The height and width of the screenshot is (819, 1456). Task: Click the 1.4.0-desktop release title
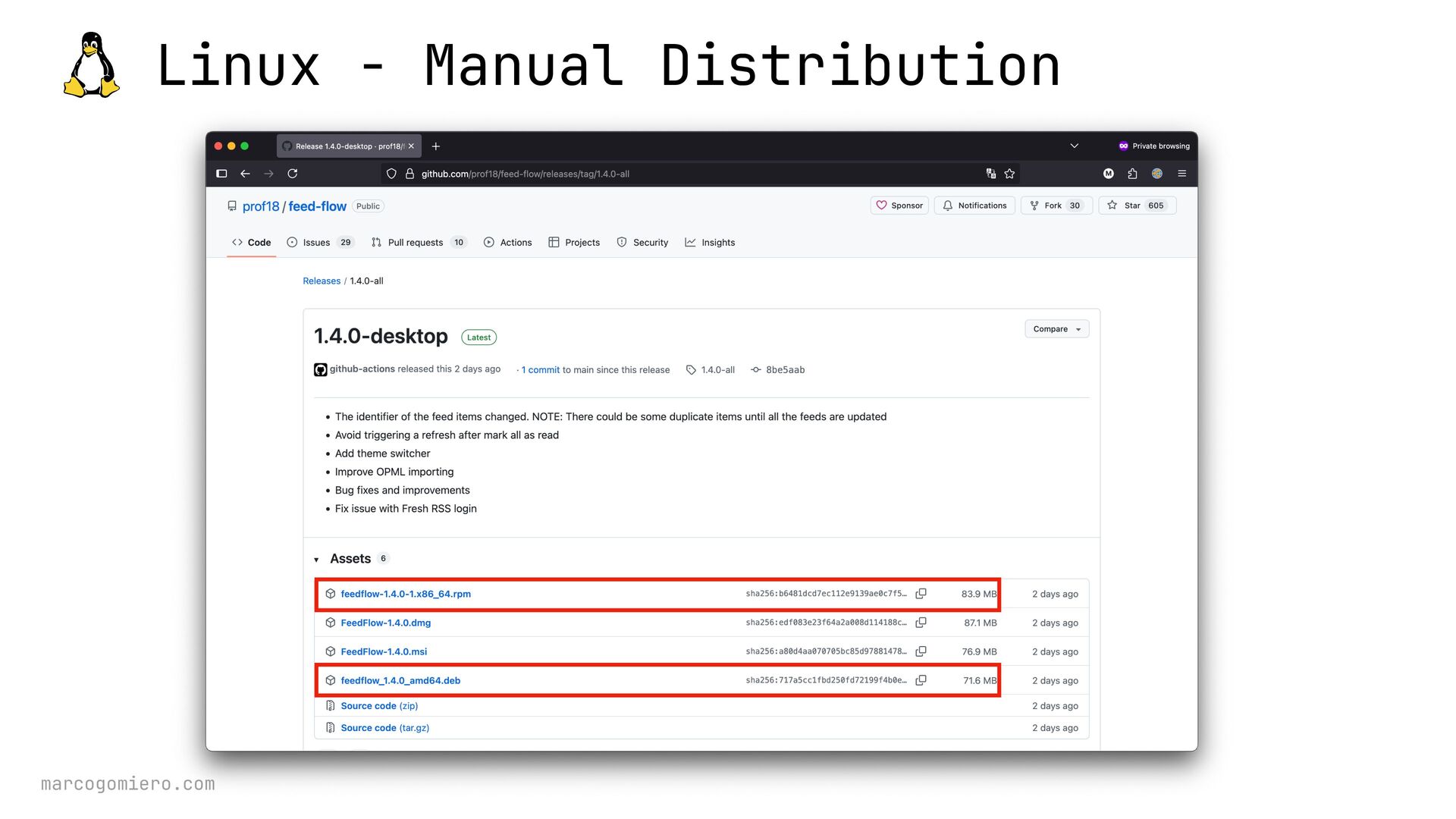(381, 336)
